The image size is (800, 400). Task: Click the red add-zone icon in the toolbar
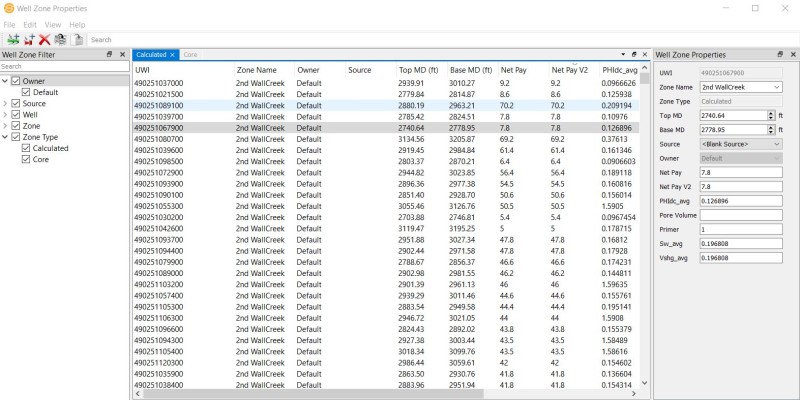(29, 39)
